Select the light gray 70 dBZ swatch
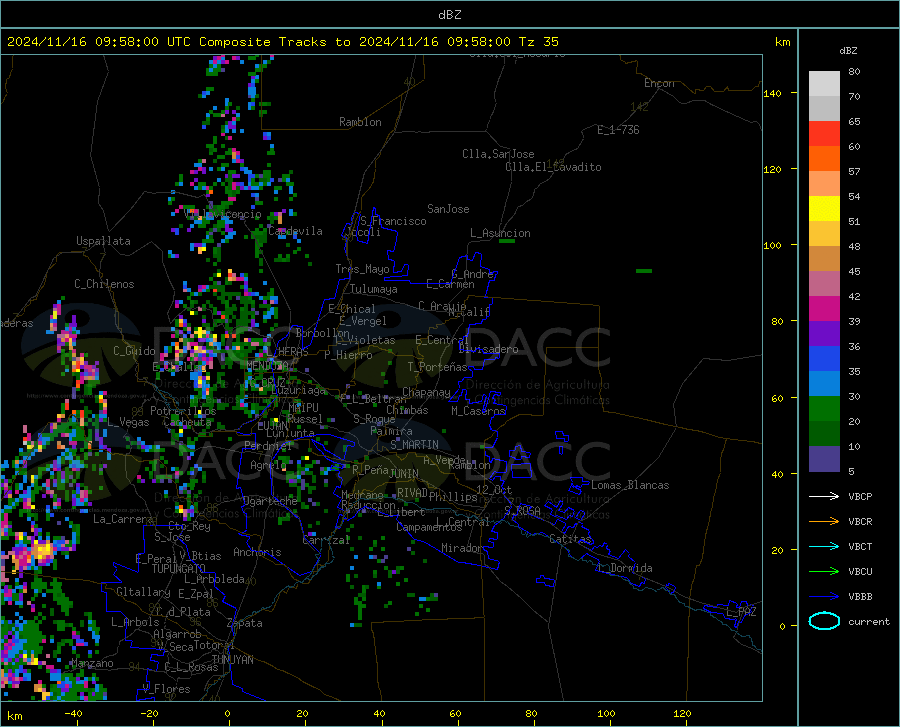This screenshot has height=727, width=900. (x=824, y=84)
